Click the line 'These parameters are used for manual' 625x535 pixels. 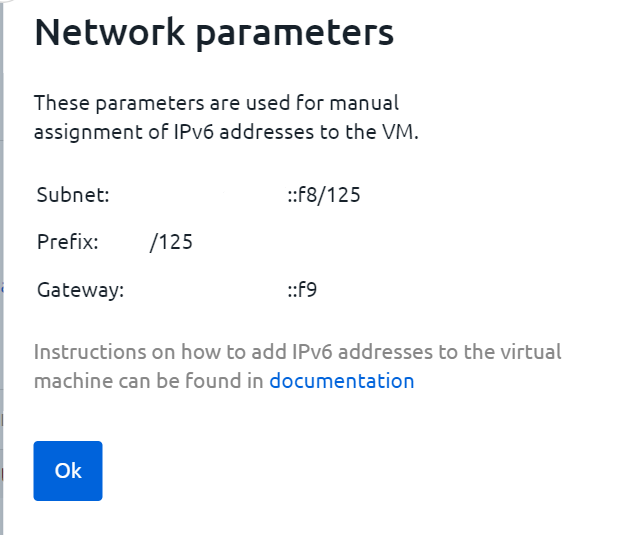tap(216, 103)
